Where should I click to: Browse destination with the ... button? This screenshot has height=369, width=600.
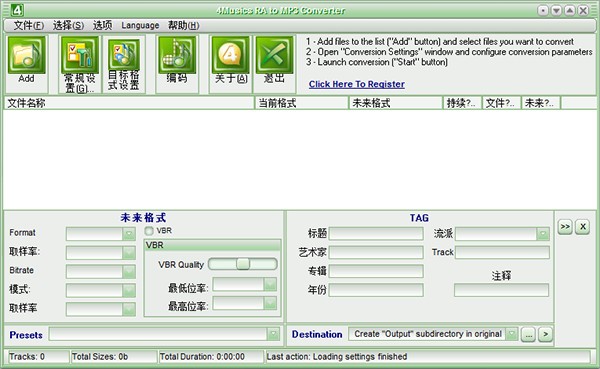[x=528, y=335]
